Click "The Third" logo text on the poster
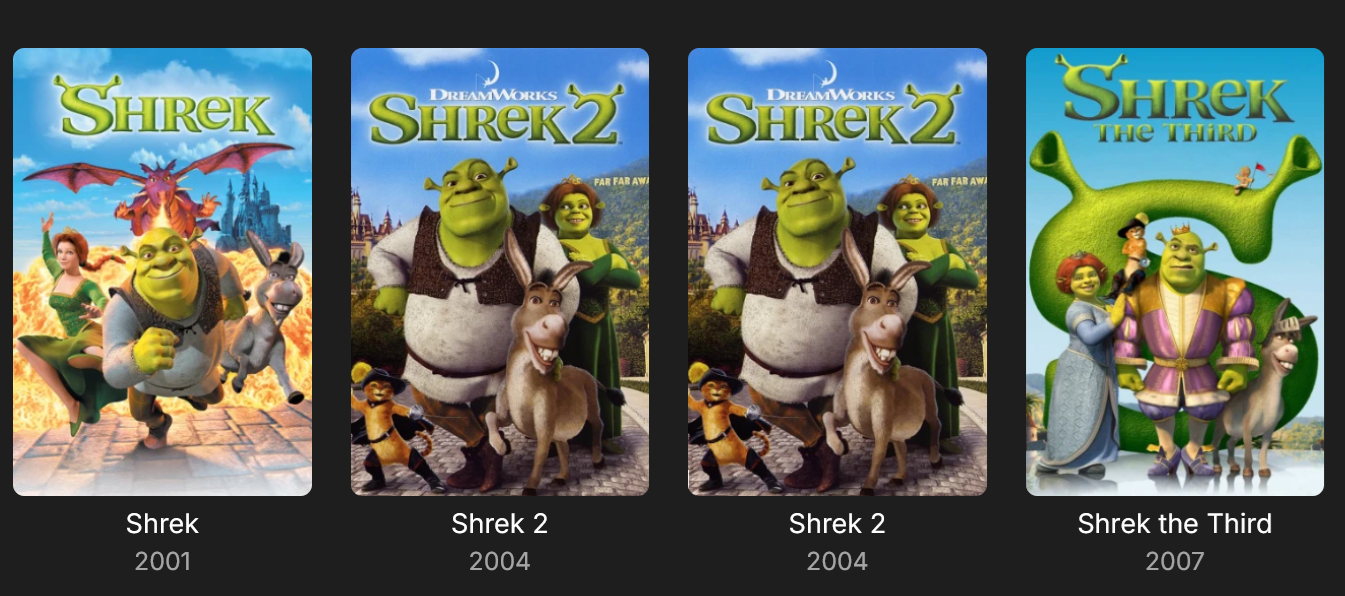This screenshot has width=1345, height=596. pos(1176,132)
